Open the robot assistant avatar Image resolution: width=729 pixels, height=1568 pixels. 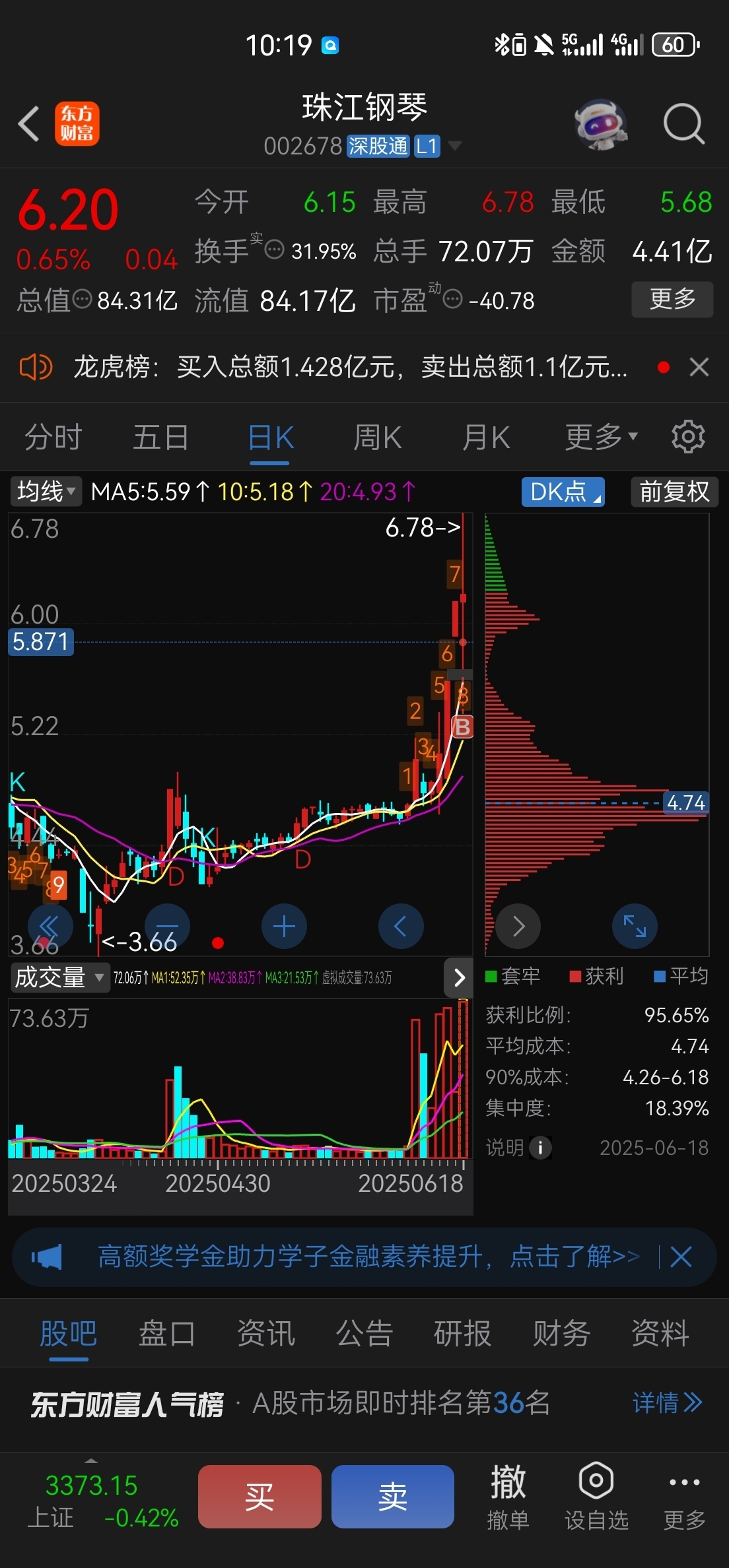pos(600,123)
